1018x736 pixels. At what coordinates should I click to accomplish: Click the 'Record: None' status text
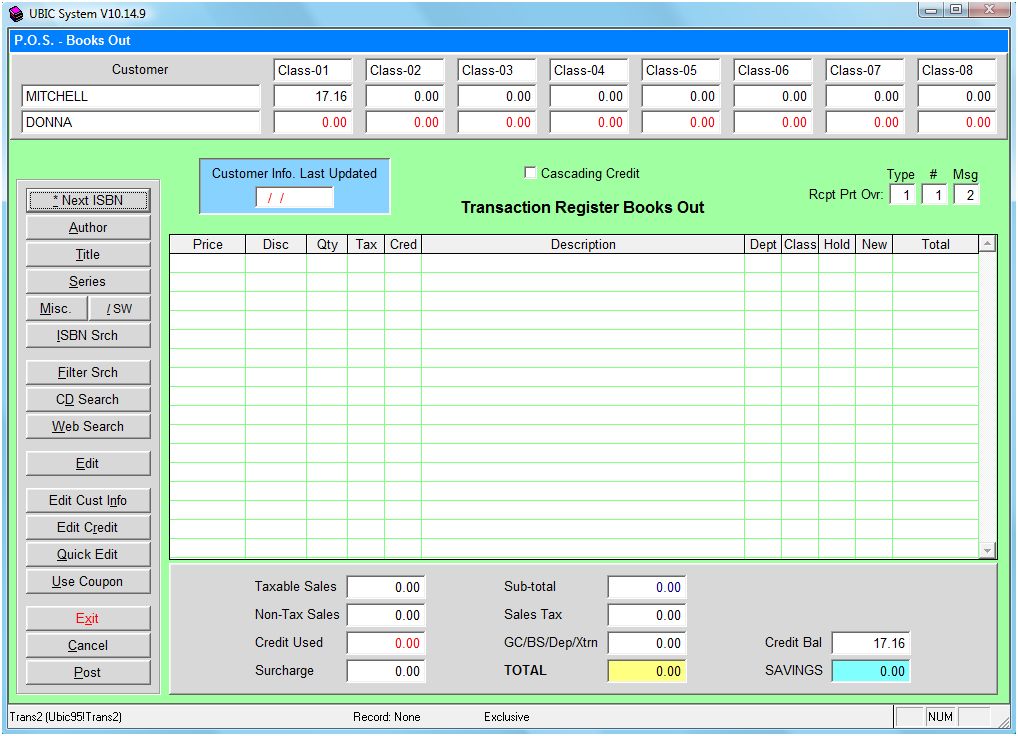(386, 717)
